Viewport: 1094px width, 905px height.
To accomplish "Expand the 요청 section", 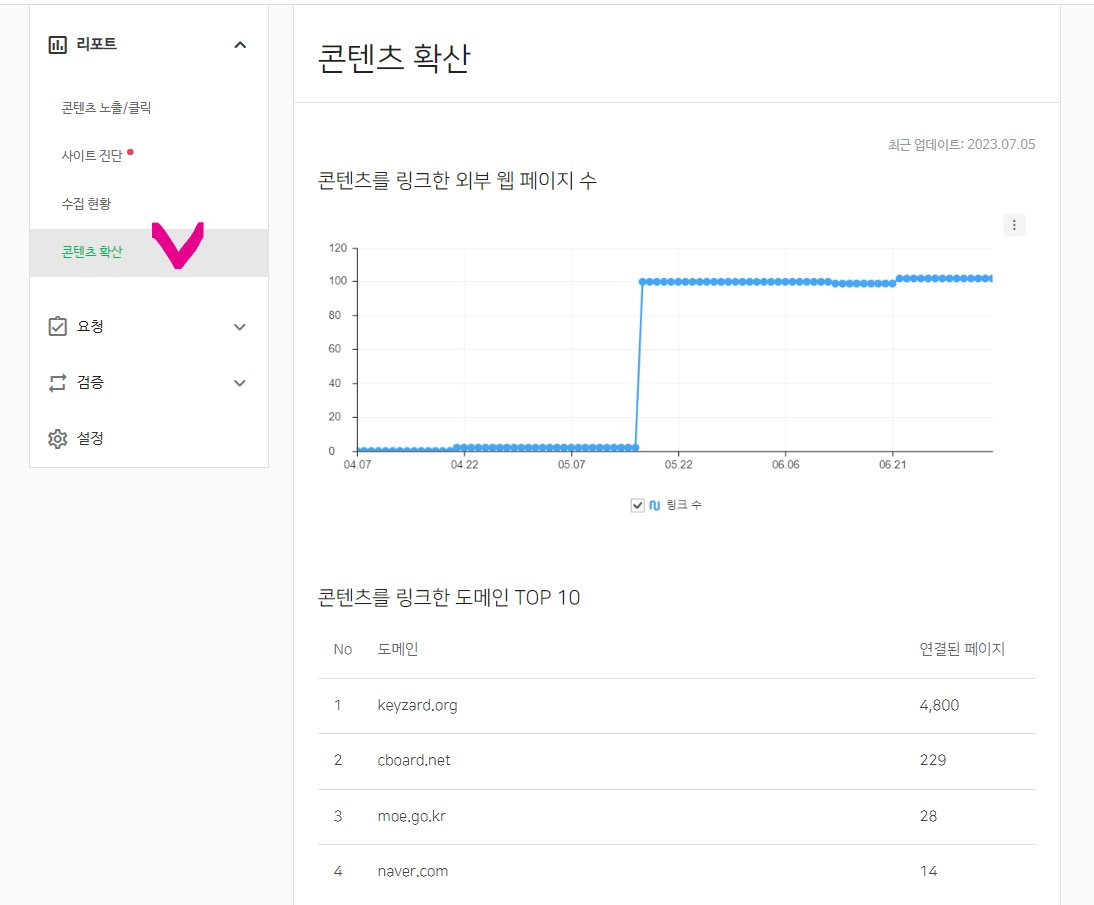I will click(238, 326).
